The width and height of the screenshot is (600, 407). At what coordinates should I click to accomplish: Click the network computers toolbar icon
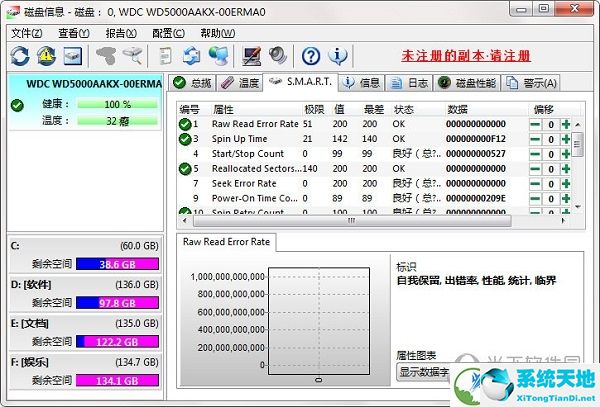pos(218,56)
